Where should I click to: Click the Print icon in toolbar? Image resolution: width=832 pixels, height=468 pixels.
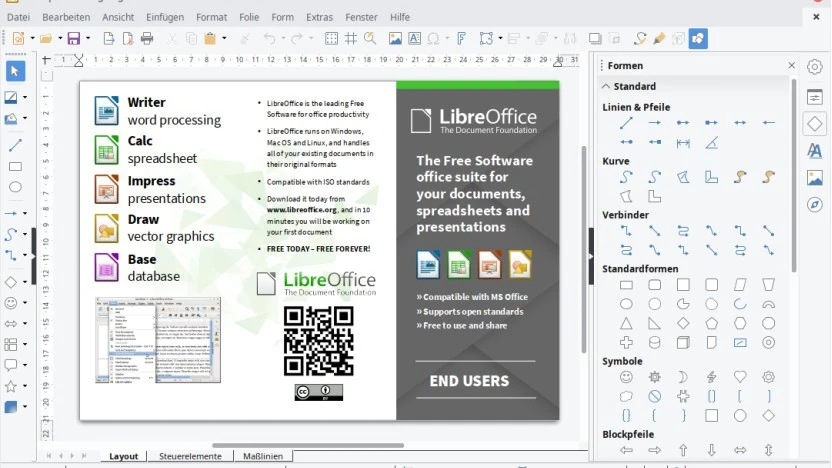(147, 39)
